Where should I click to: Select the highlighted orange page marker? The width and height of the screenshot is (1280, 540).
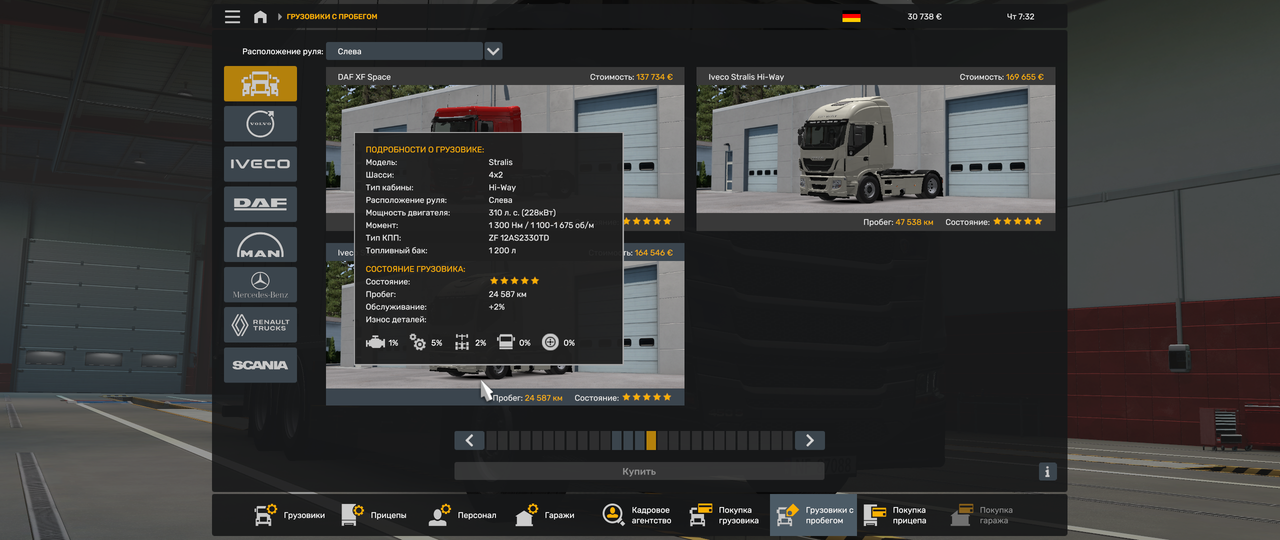pyautogui.click(x=651, y=440)
